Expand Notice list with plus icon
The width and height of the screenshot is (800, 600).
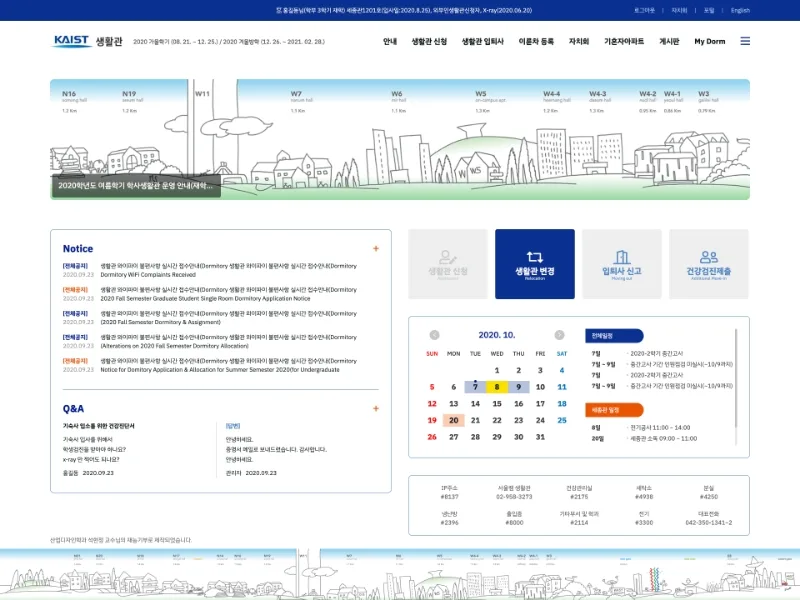[x=376, y=248]
